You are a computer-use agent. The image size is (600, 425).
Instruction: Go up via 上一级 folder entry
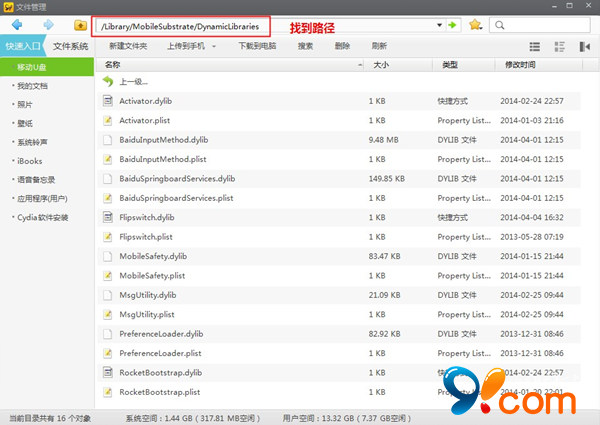pyautogui.click(x=134, y=82)
